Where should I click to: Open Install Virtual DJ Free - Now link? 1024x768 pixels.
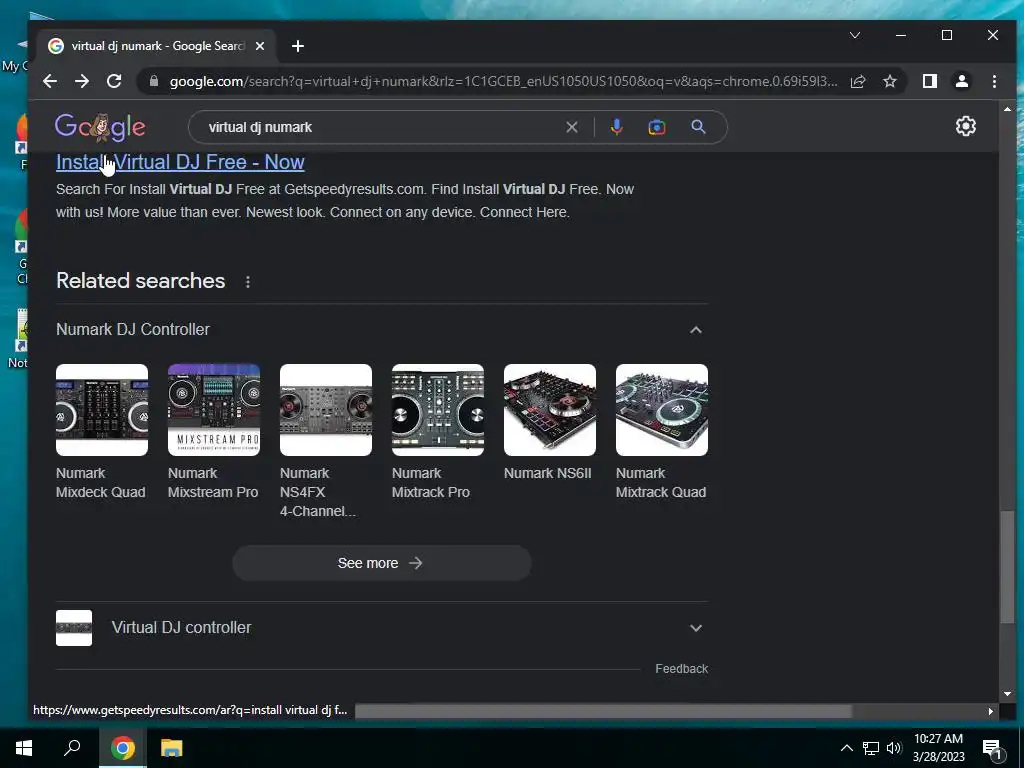[180, 162]
